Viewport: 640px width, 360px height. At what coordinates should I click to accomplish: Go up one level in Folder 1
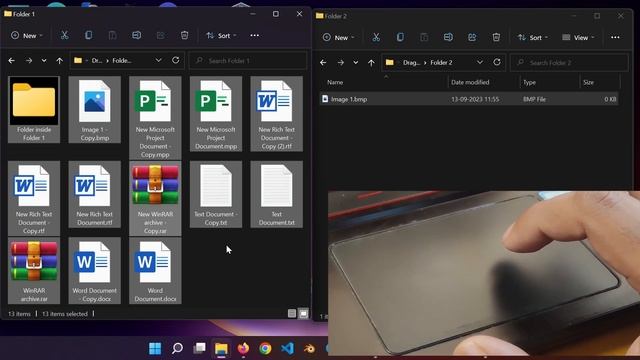click(x=60, y=60)
